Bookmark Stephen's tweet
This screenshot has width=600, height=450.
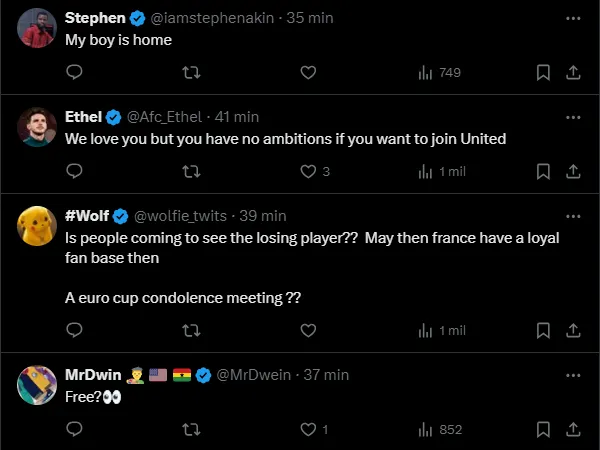pos(543,72)
